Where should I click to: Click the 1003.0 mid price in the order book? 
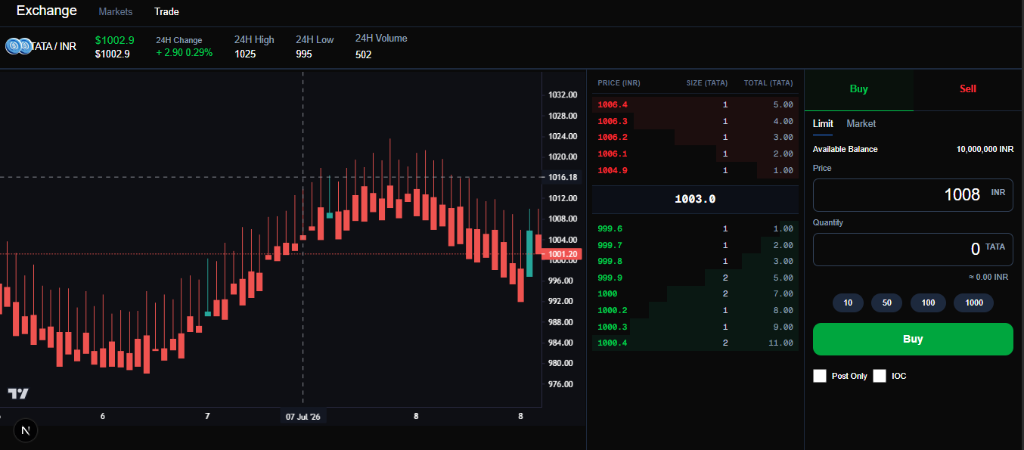pos(695,199)
